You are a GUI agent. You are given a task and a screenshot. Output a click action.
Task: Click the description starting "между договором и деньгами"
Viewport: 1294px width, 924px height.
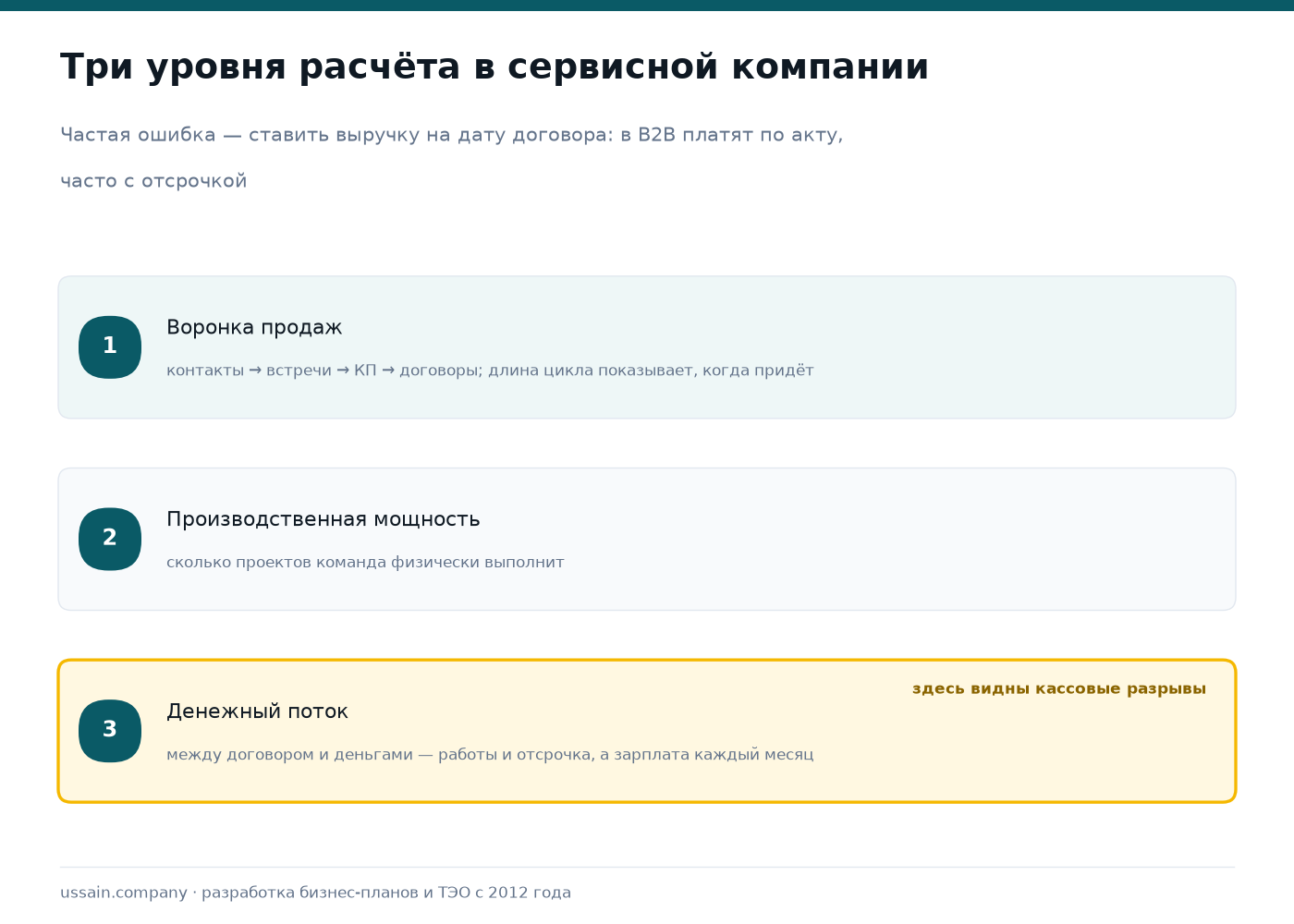490,755
